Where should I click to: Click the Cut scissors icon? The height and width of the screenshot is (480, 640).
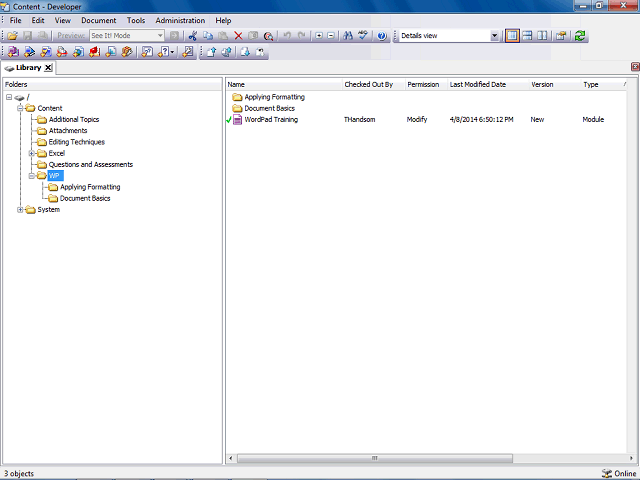[193, 36]
